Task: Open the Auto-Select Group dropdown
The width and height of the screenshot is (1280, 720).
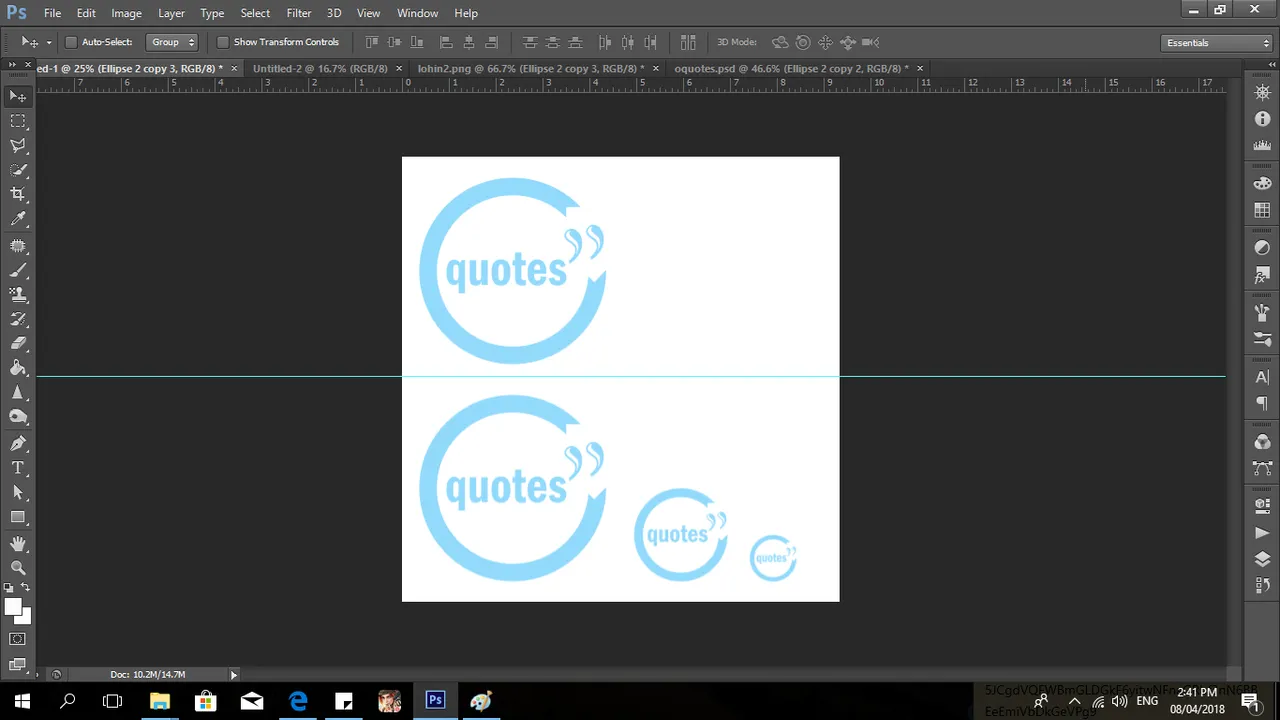Action: click(x=172, y=42)
